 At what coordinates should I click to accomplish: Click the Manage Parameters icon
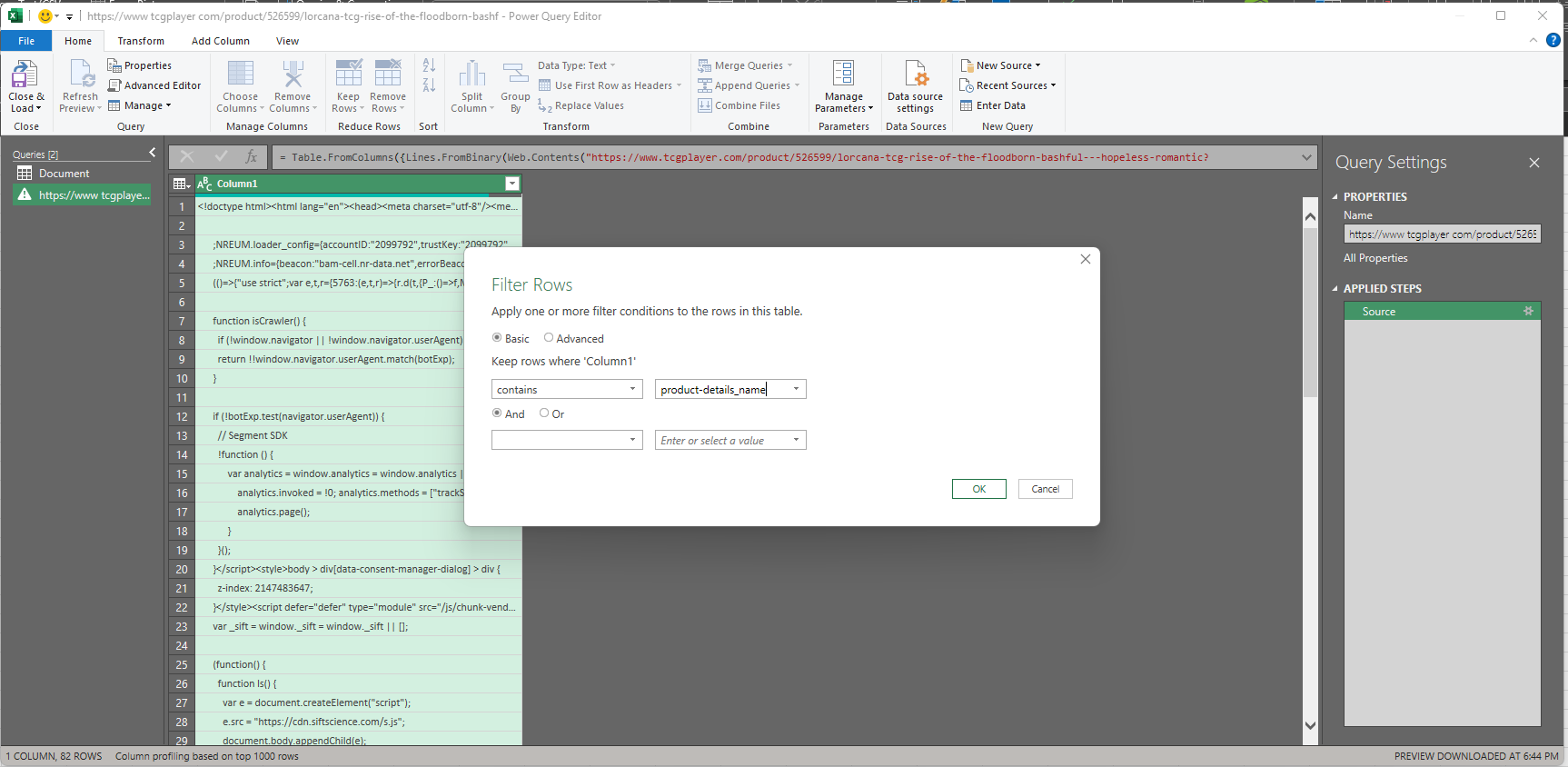click(844, 75)
